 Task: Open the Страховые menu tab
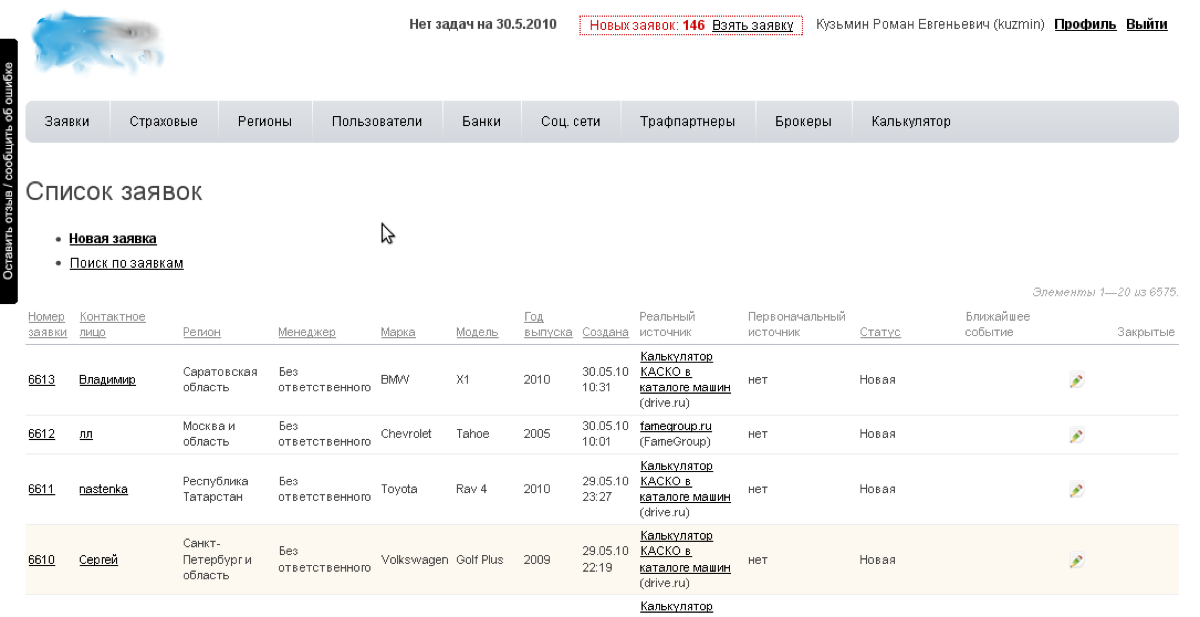[163, 122]
